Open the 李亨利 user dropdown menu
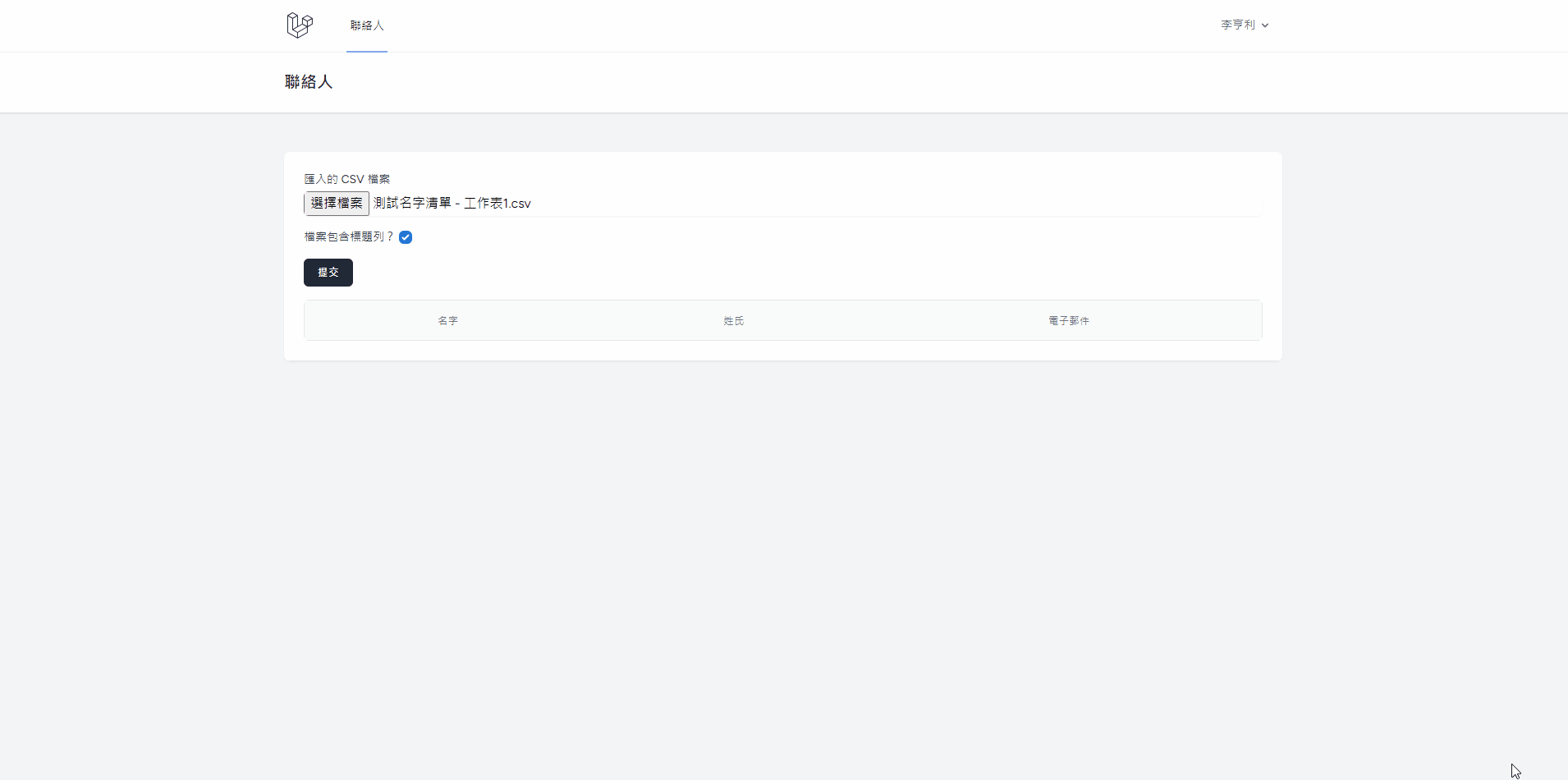This screenshot has height=780, width=1568. click(x=1245, y=25)
